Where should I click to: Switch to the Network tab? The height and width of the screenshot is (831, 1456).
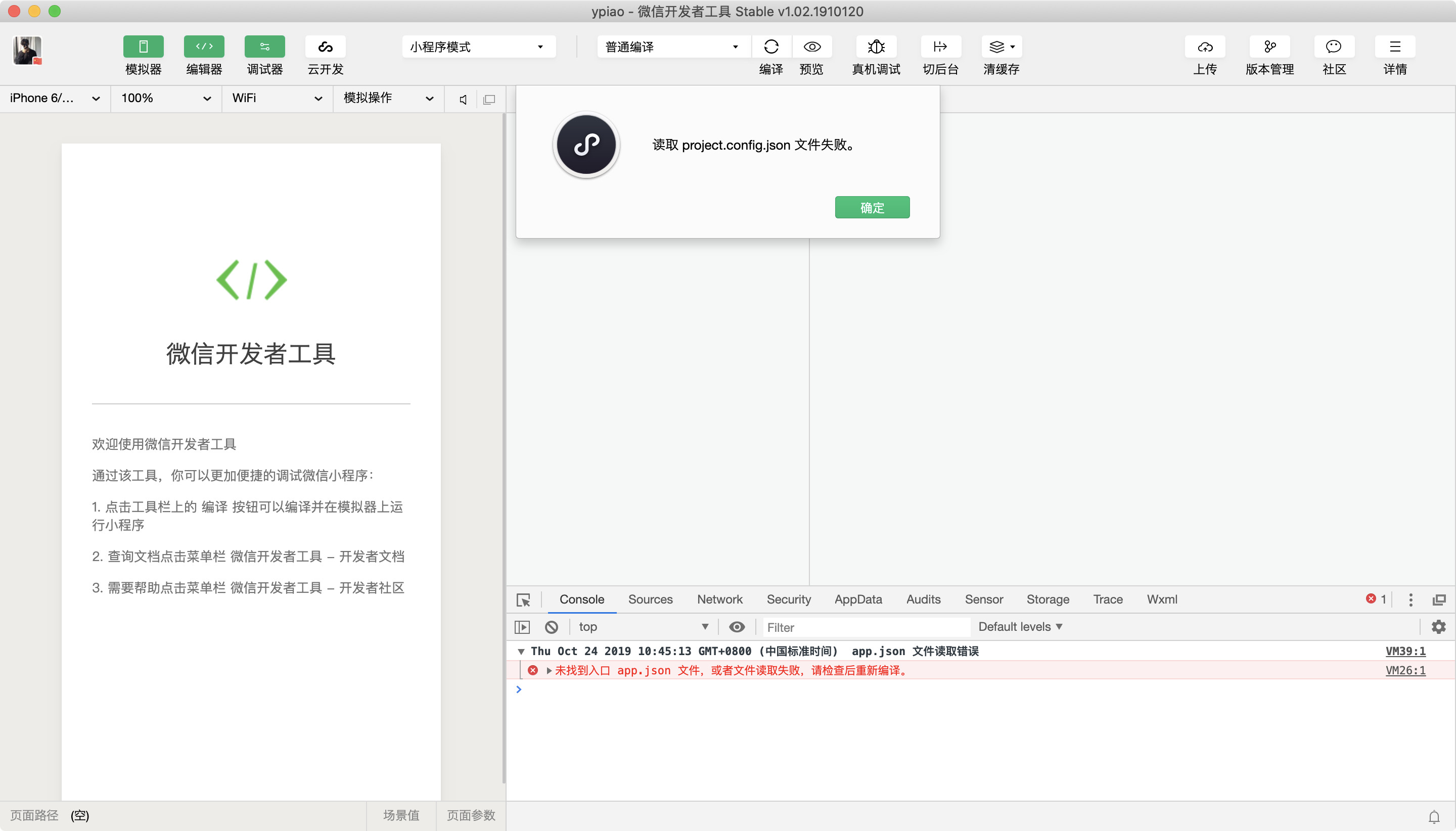point(719,599)
